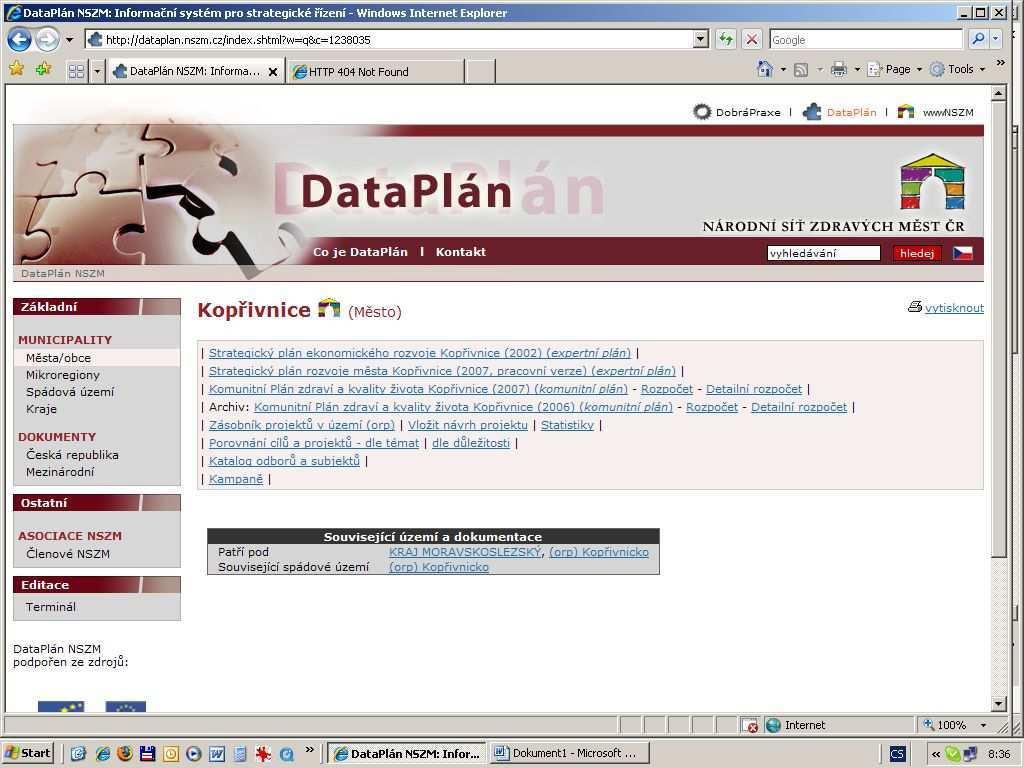Switch to the HTTP 404 Not Found tab

[377, 72]
